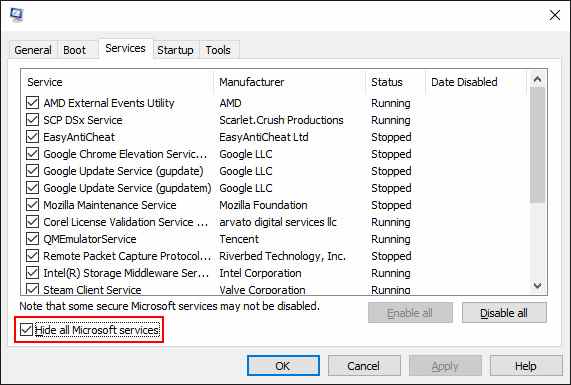
Task: Sort by Status column header
Action: pos(395,82)
